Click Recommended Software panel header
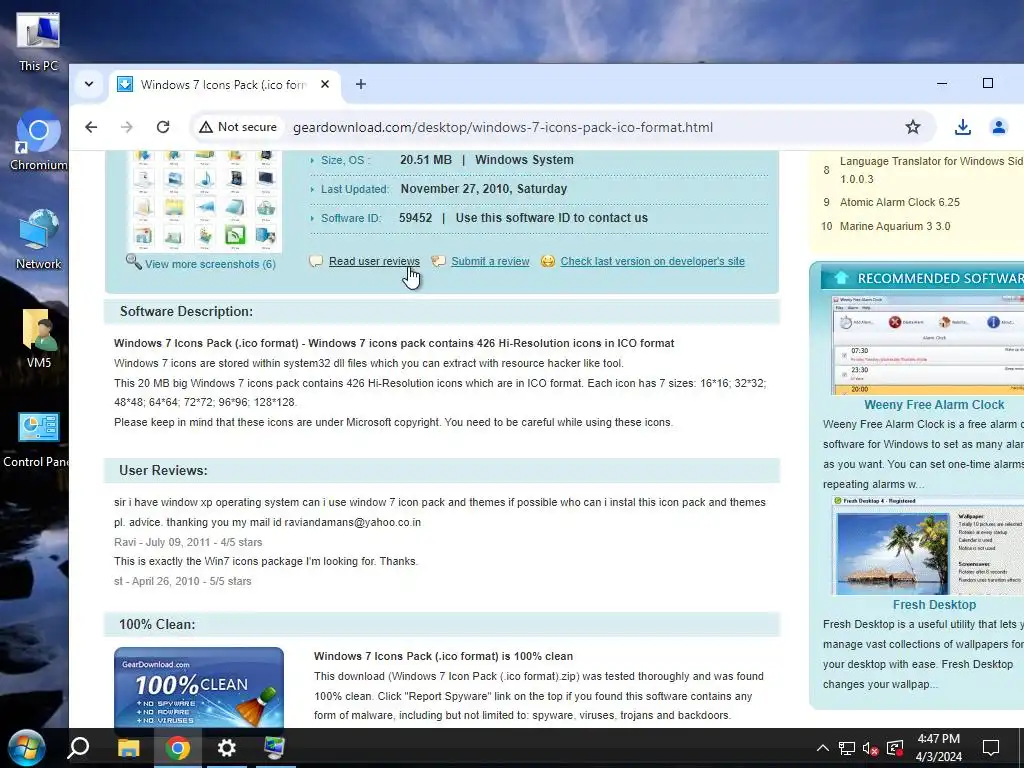 [x=922, y=278]
